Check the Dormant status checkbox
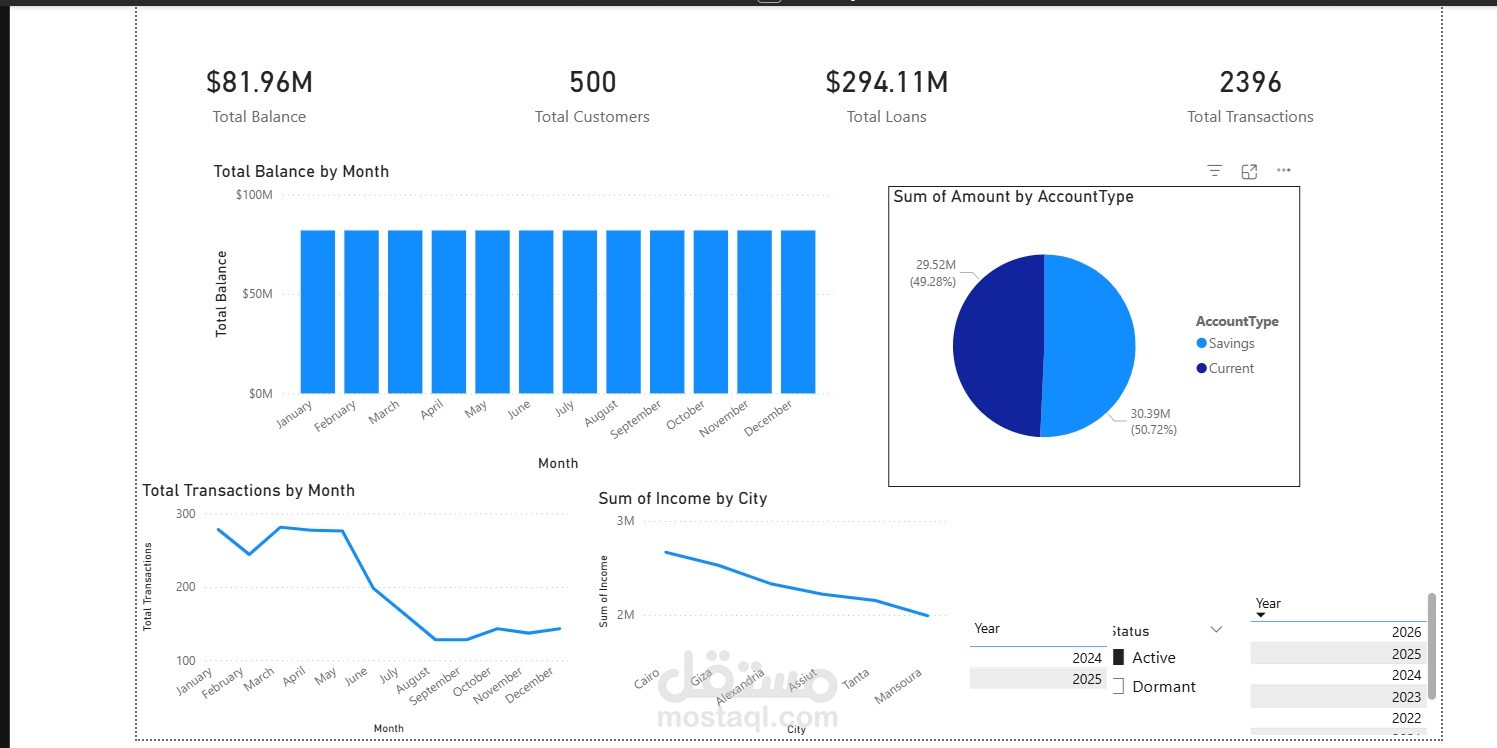 1119,686
